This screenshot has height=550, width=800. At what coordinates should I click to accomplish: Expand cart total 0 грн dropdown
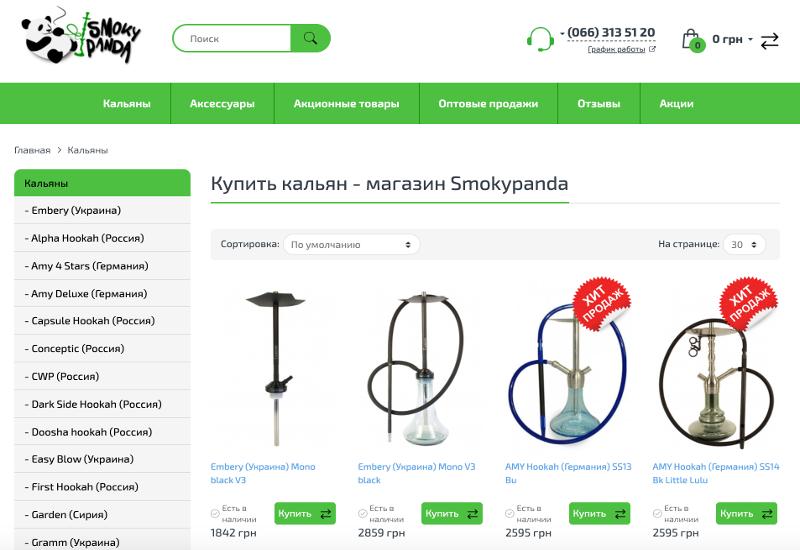[x=751, y=39]
